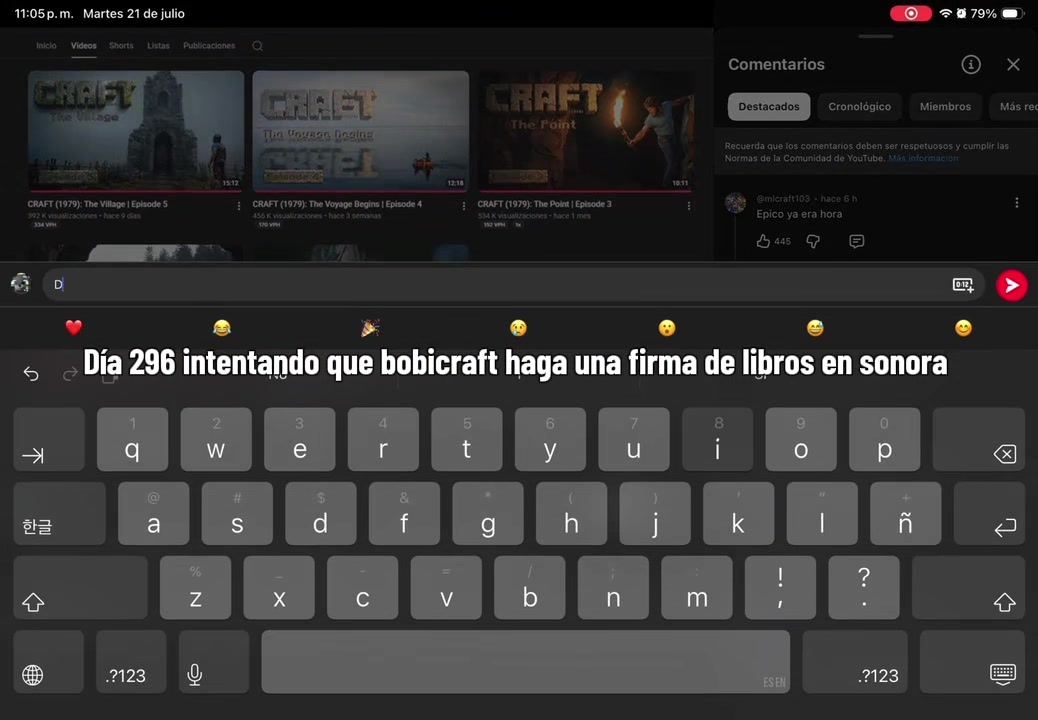Tap the battery indicator in status bar

click(1013, 13)
